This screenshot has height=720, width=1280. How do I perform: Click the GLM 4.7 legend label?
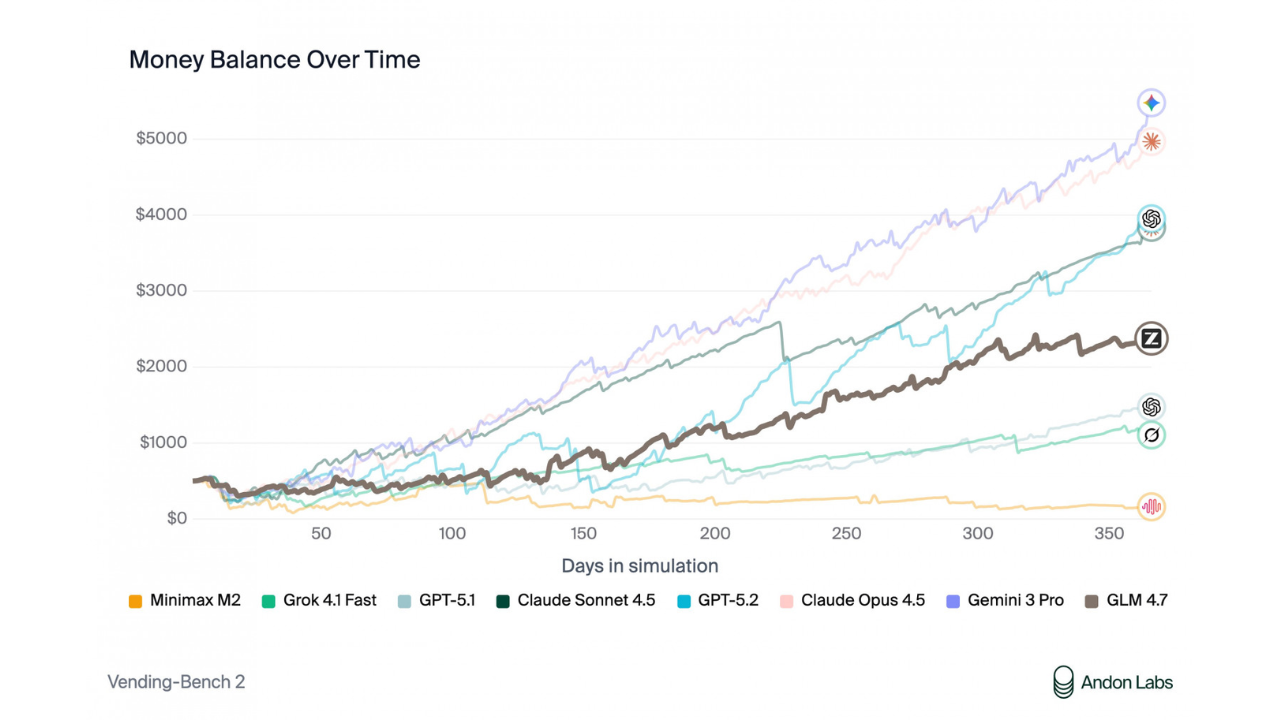(1134, 601)
